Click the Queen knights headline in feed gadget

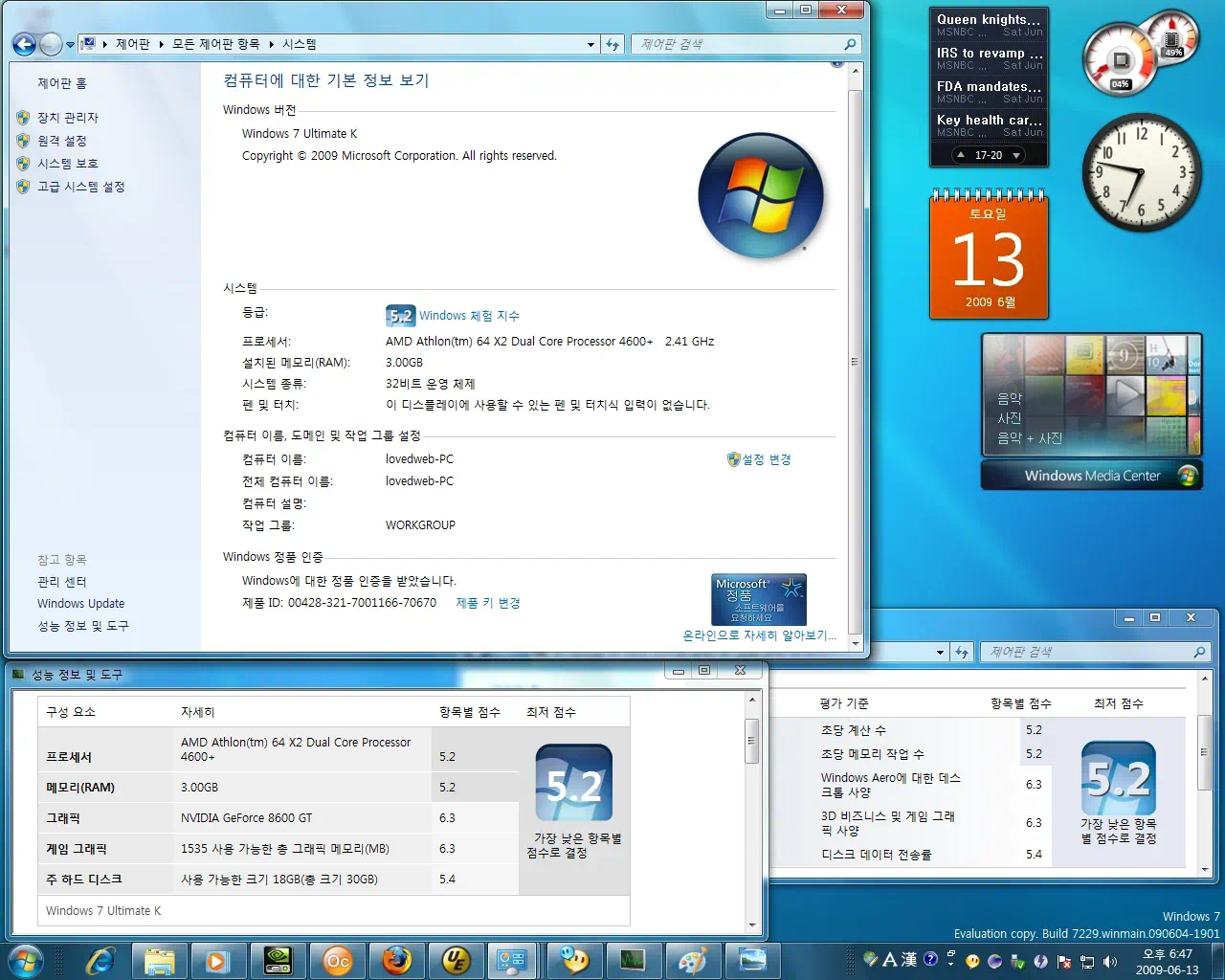[x=989, y=19]
